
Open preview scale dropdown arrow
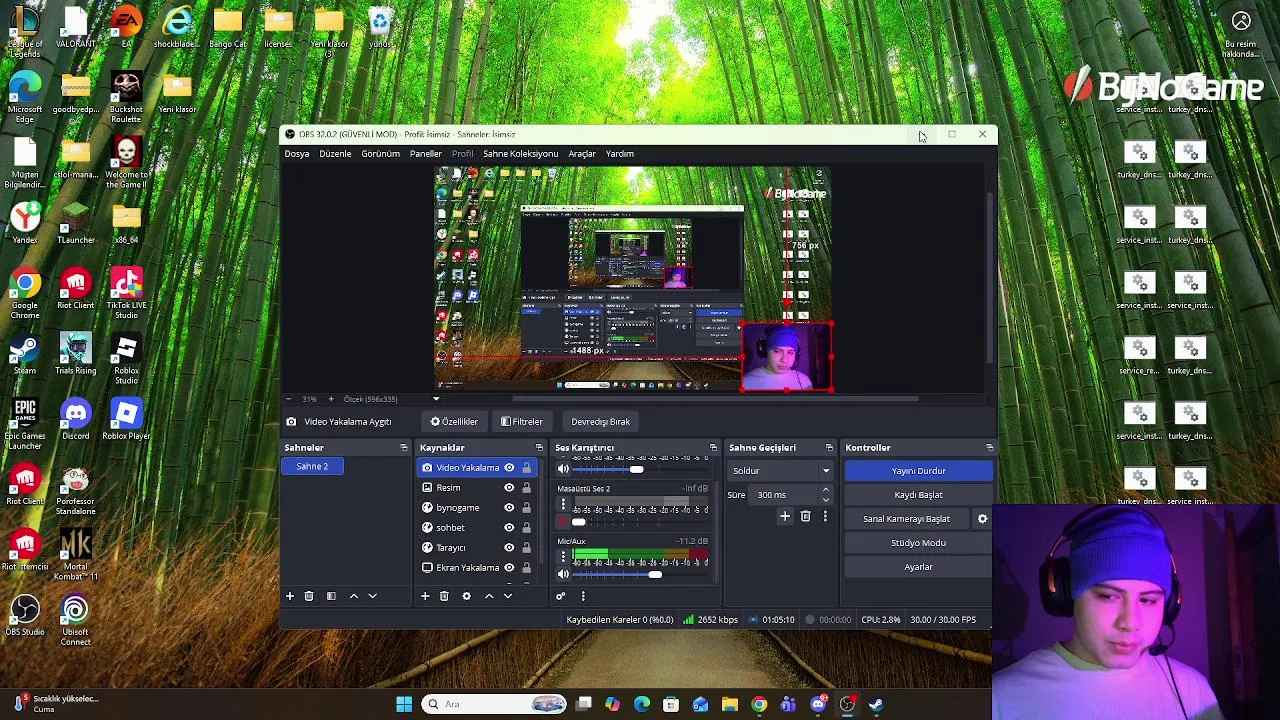point(436,399)
